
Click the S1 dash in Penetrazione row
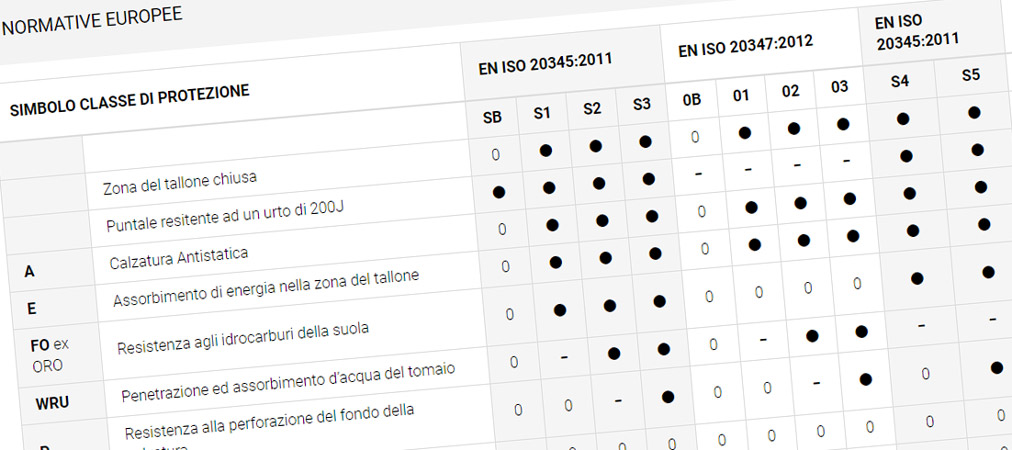pyautogui.click(x=564, y=356)
